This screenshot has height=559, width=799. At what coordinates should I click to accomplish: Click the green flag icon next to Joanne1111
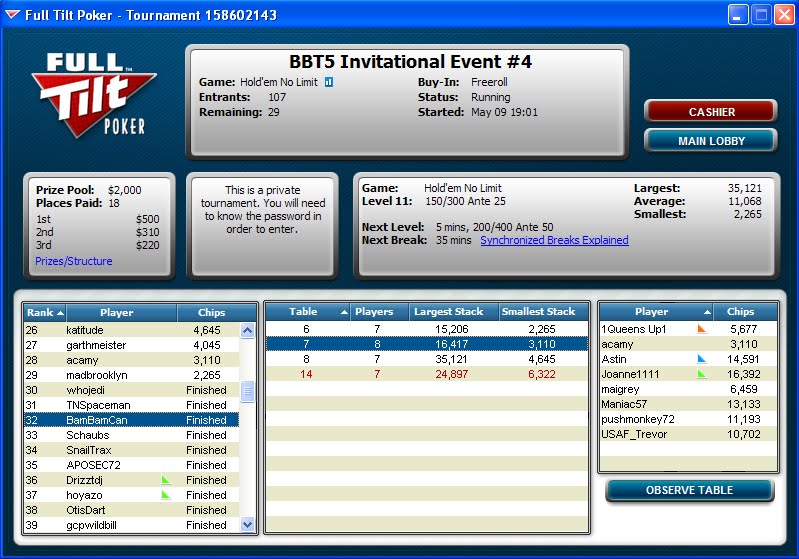[702, 374]
